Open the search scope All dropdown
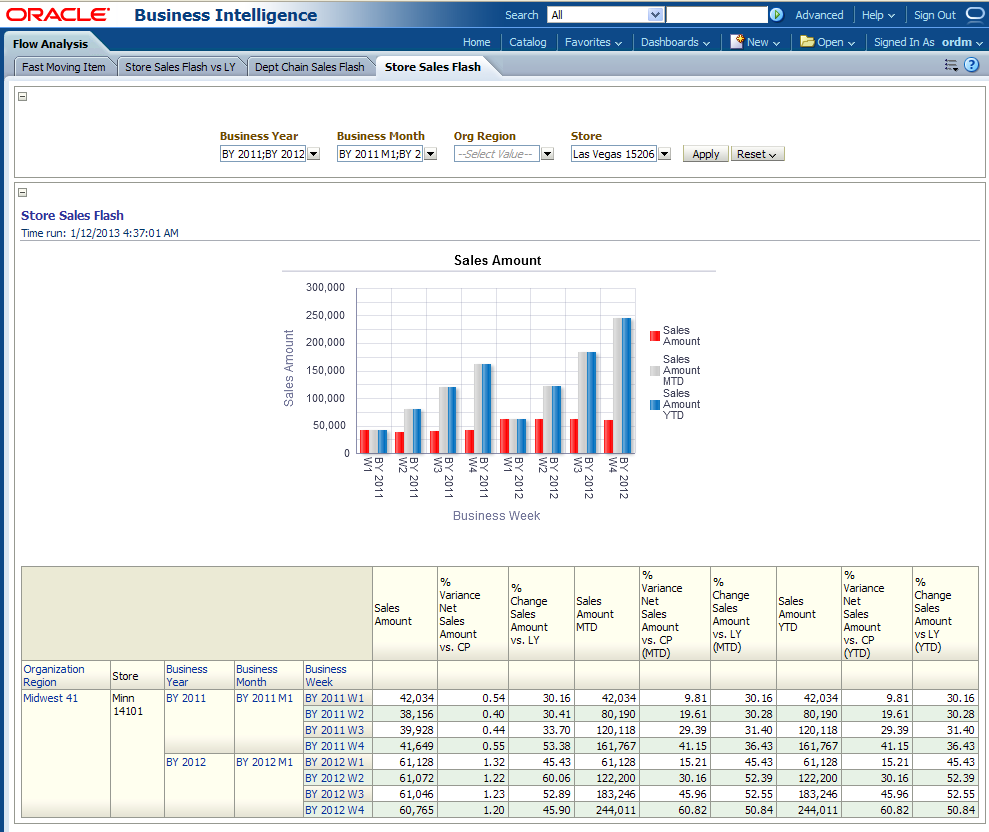This screenshot has height=832, width=989. tap(656, 15)
